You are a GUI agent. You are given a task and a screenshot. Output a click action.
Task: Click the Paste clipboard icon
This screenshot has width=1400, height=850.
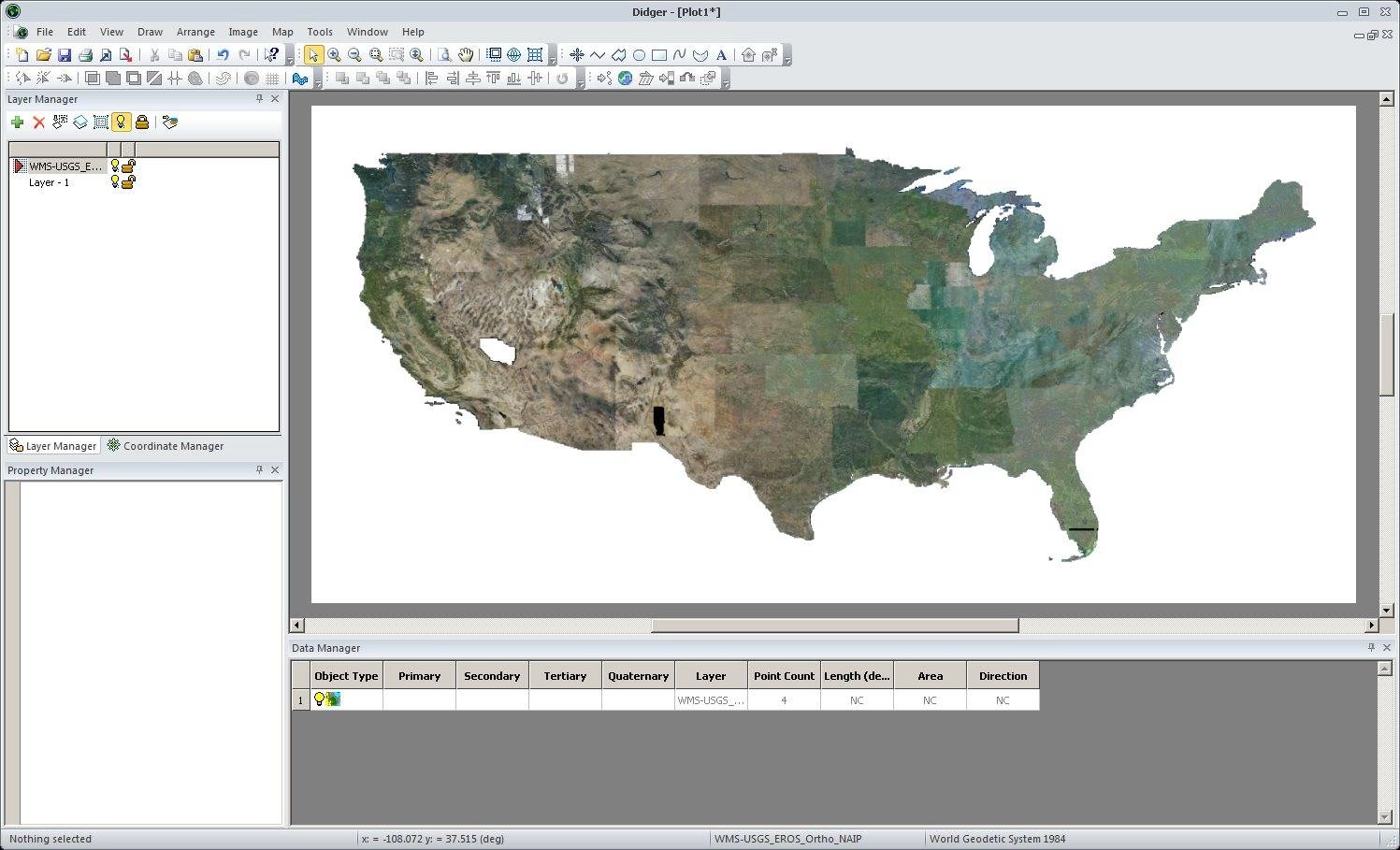[x=195, y=55]
